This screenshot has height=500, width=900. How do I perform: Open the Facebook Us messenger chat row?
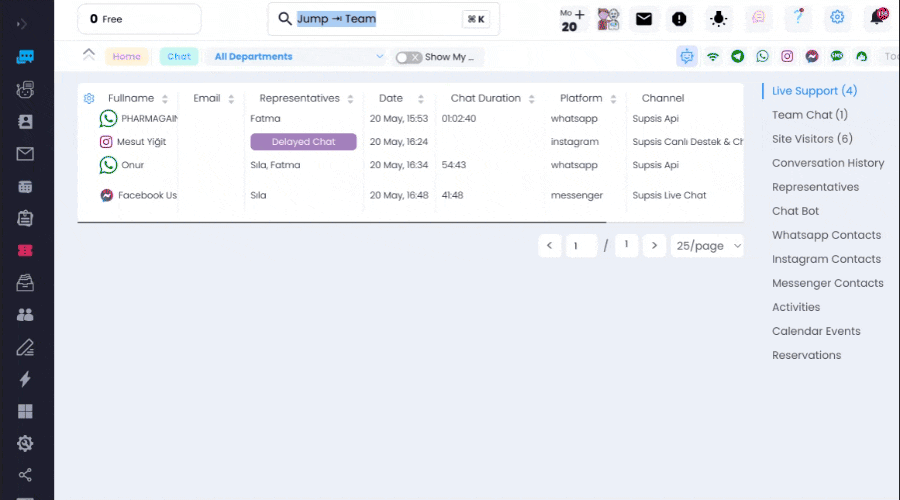tap(410, 195)
